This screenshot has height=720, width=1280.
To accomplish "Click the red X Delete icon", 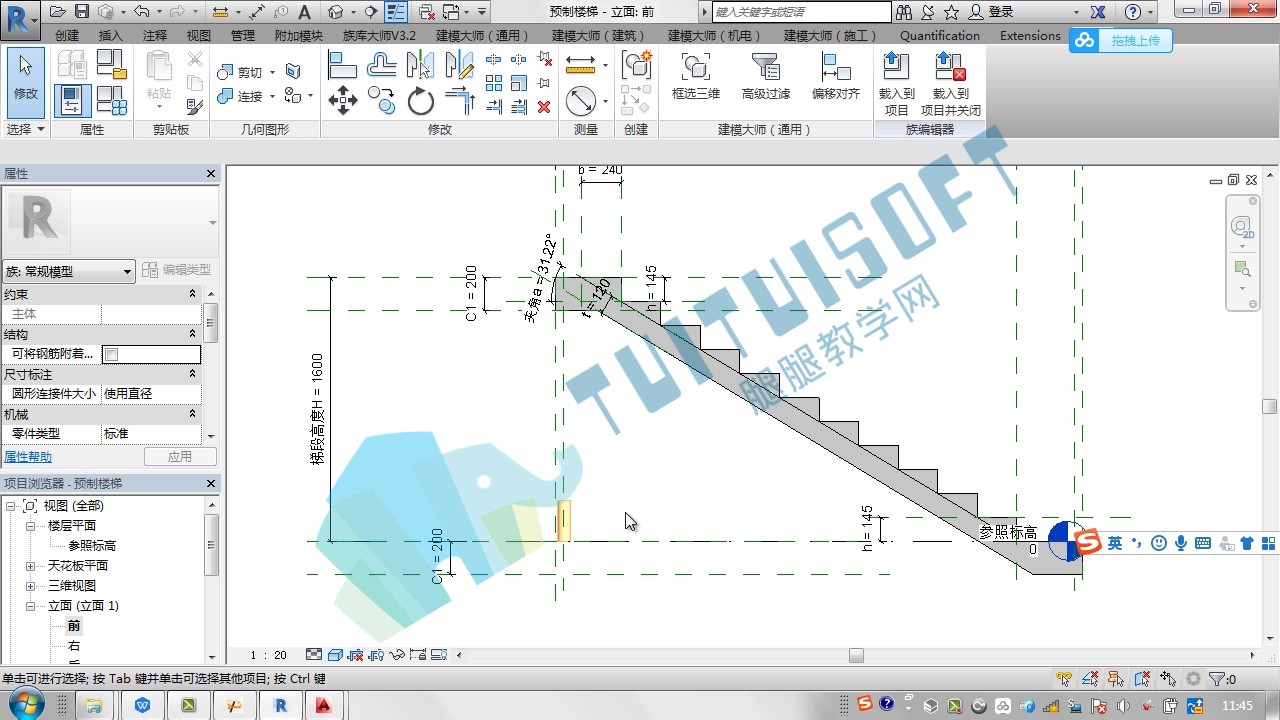I will [544, 107].
